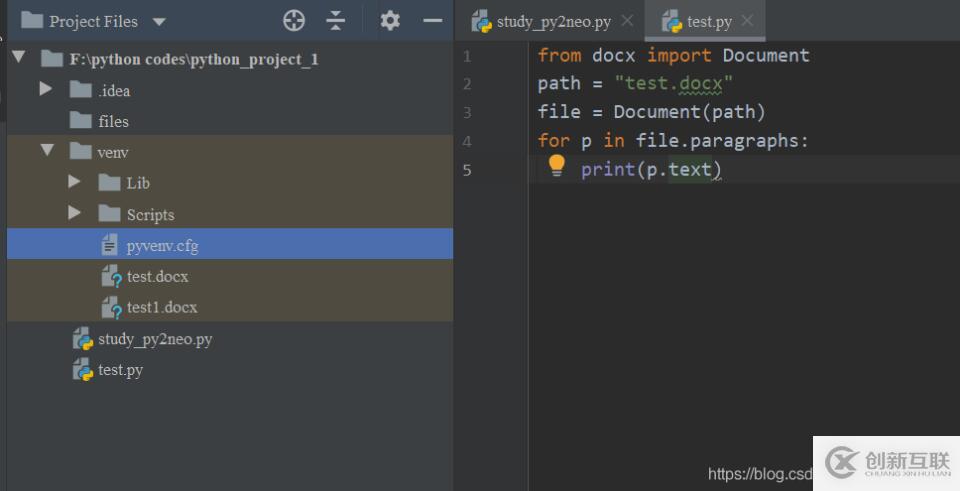Click Document(path) on line 3
The image size is (960, 491).
coord(689,112)
